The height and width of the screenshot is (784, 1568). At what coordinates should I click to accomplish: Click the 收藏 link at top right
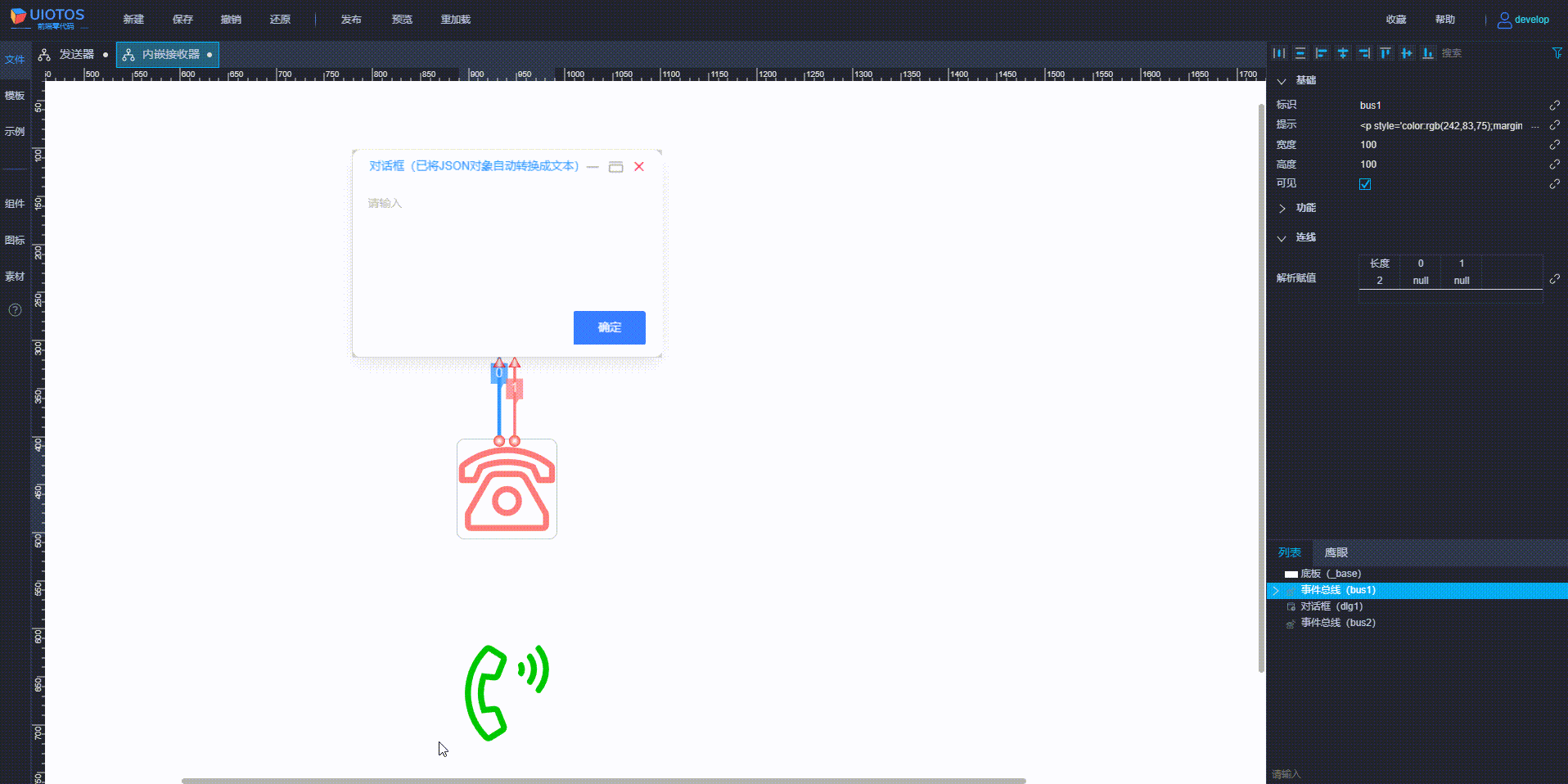[1396, 20]
